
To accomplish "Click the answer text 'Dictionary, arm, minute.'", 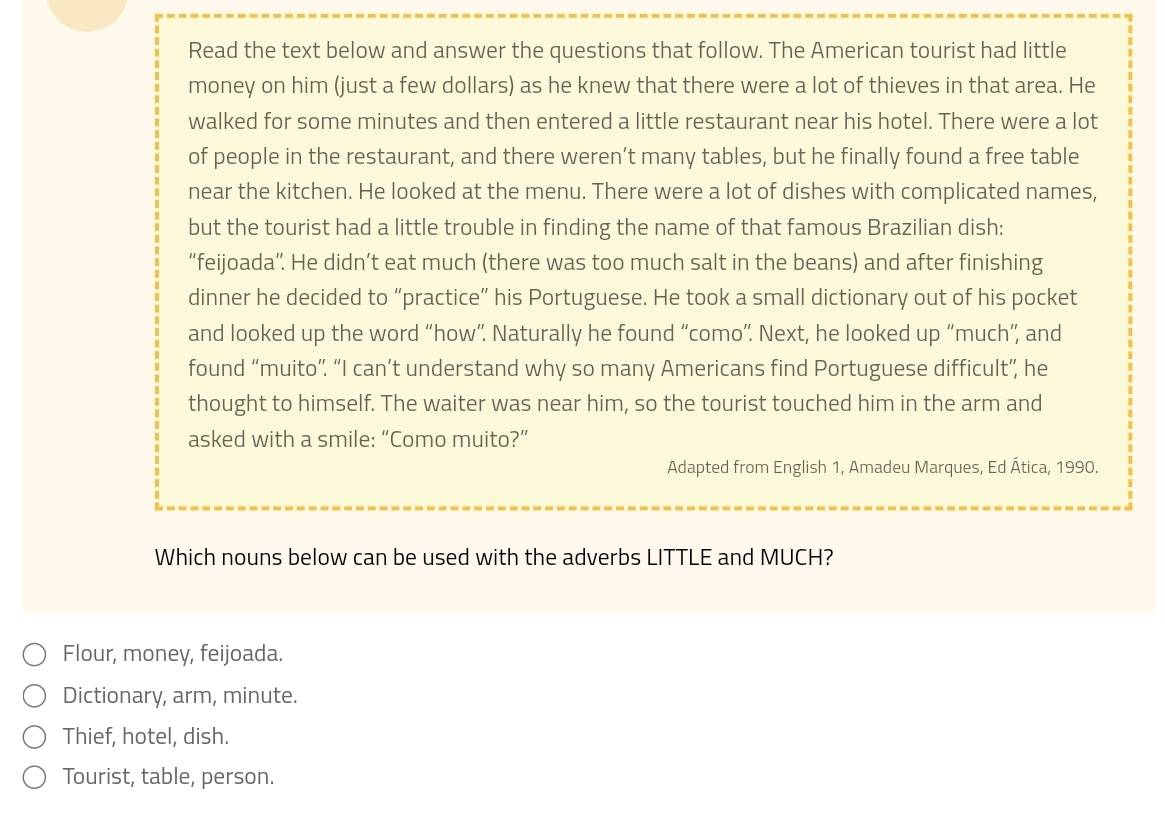I will 180,695.
